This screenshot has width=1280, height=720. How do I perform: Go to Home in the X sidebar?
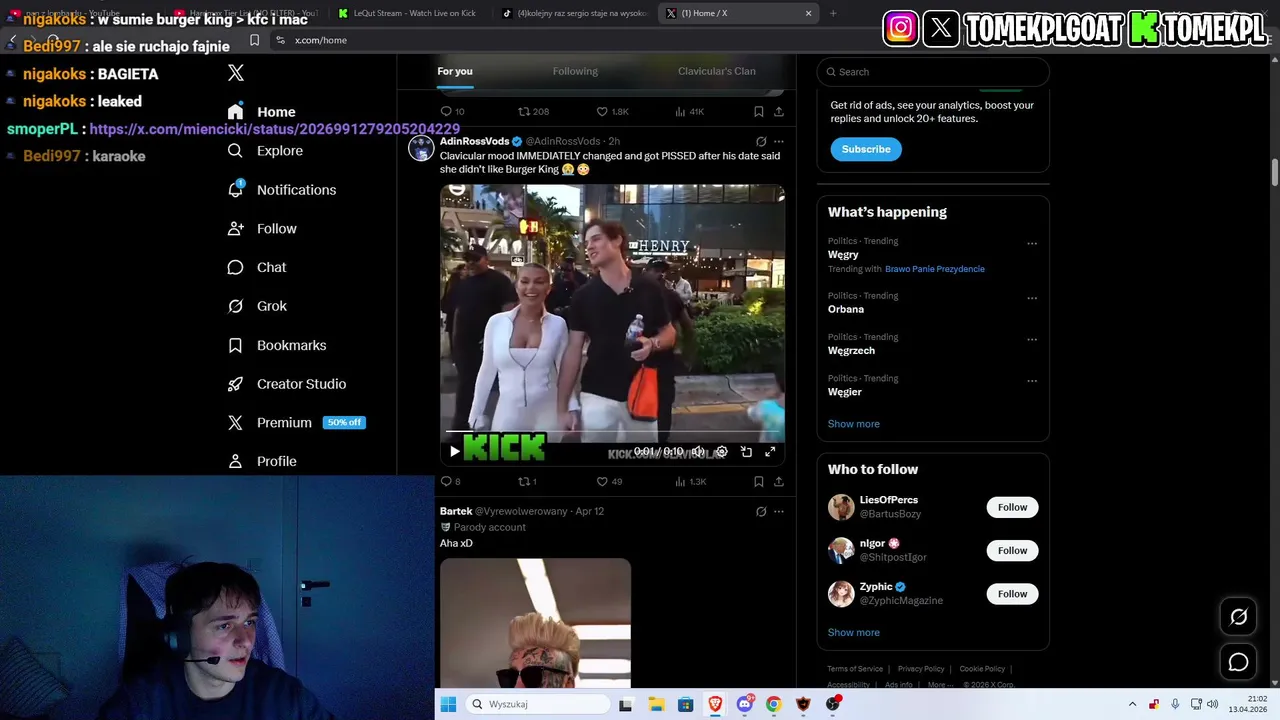pos(262,112)
